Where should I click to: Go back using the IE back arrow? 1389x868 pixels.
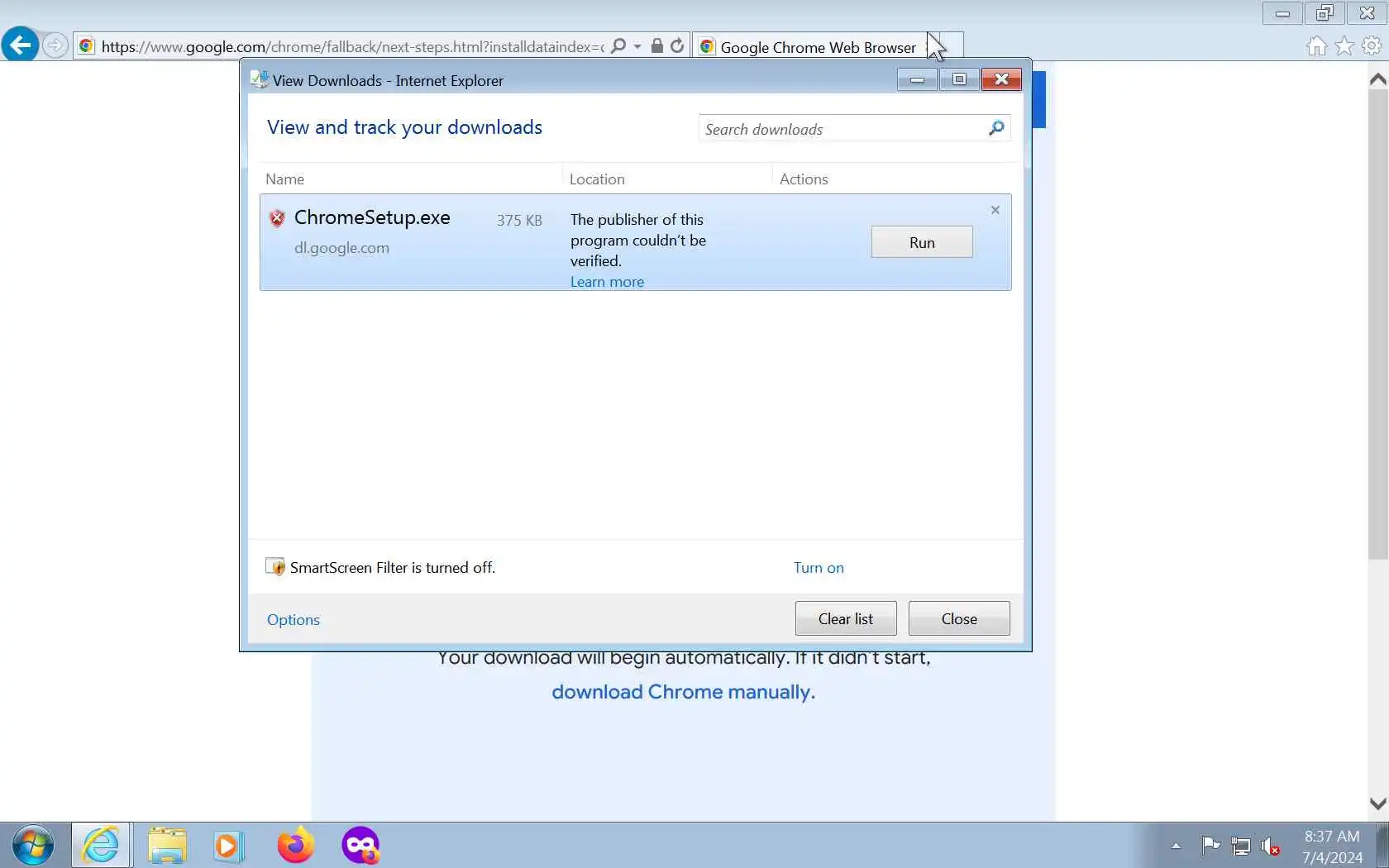[x=20, y=45]
